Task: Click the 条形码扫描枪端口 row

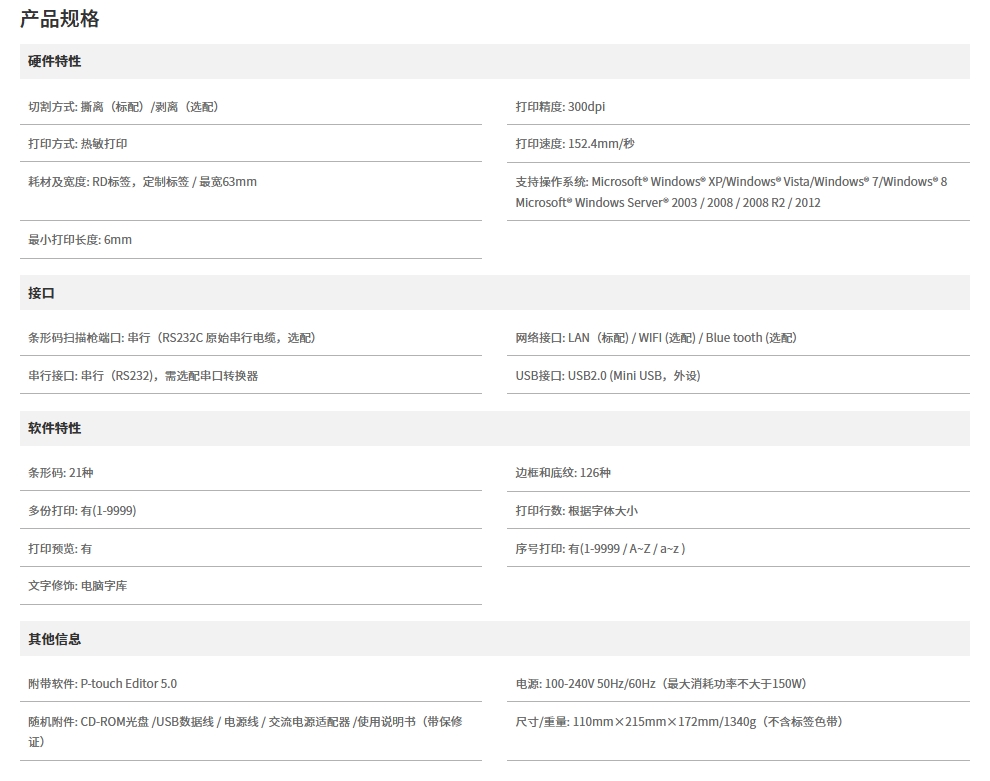Action: pyautogui.click(x=172, y=337)
